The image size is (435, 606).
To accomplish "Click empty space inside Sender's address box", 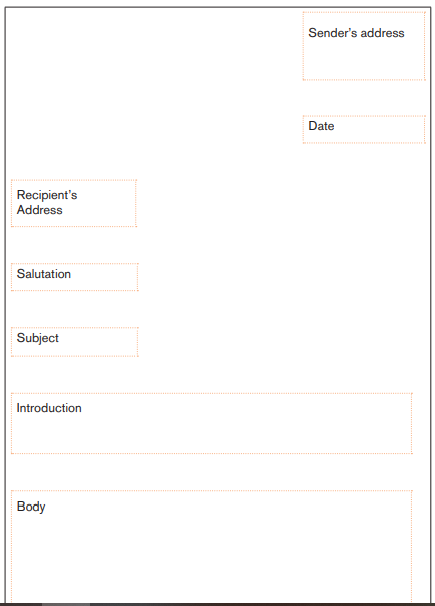I will (x=364, y=60).
